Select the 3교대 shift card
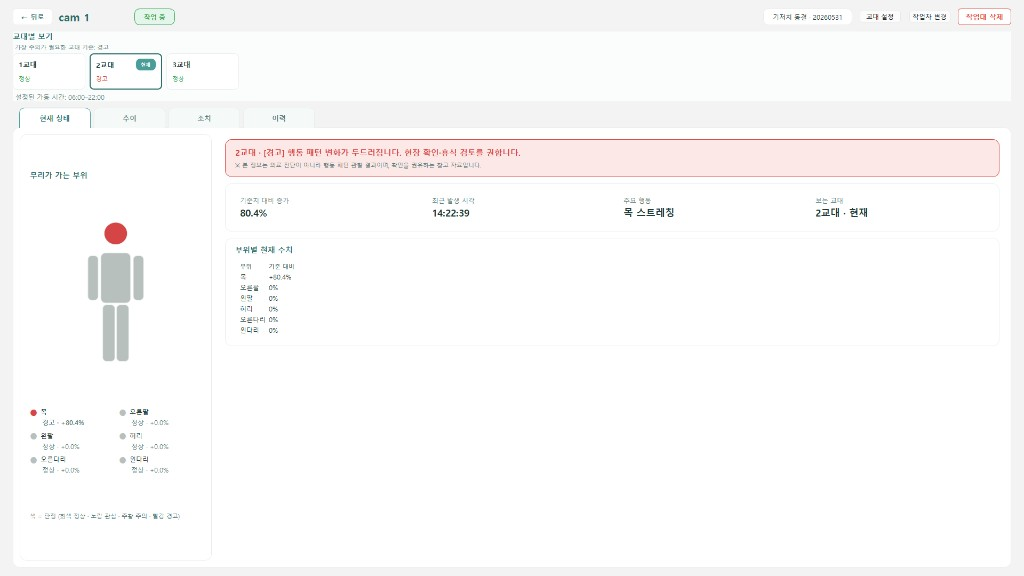 point(202,71)
